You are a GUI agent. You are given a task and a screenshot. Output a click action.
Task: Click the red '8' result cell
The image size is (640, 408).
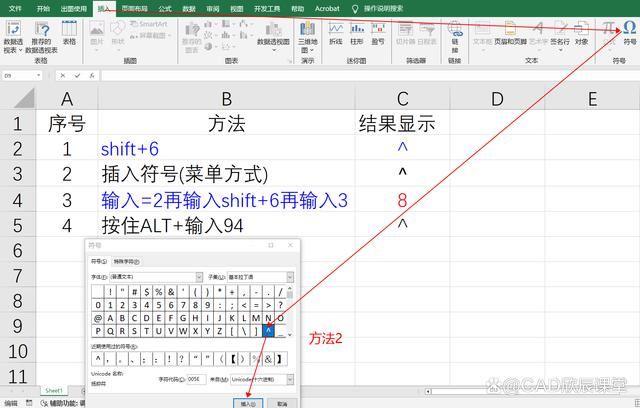pyautogui.click(x=402, y=200)
